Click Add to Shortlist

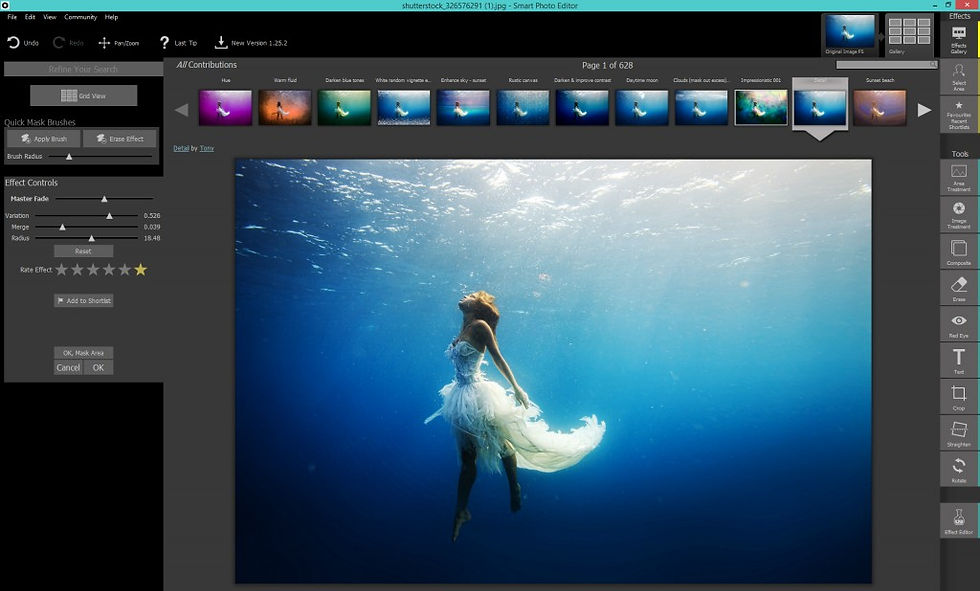[x=83, y=300]
